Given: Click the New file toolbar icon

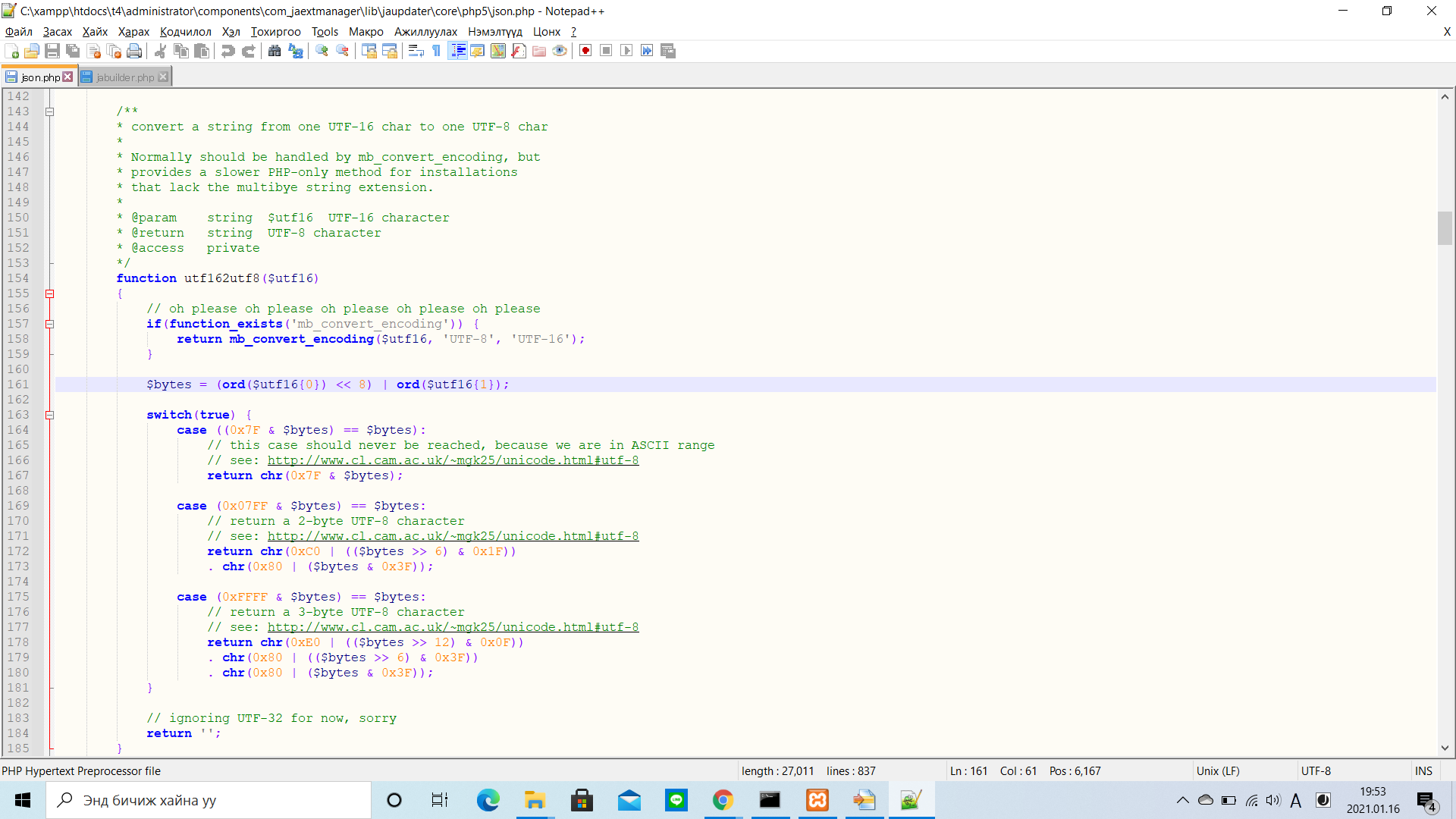Looking at the screenshot, I should click(x=12, y=51).
